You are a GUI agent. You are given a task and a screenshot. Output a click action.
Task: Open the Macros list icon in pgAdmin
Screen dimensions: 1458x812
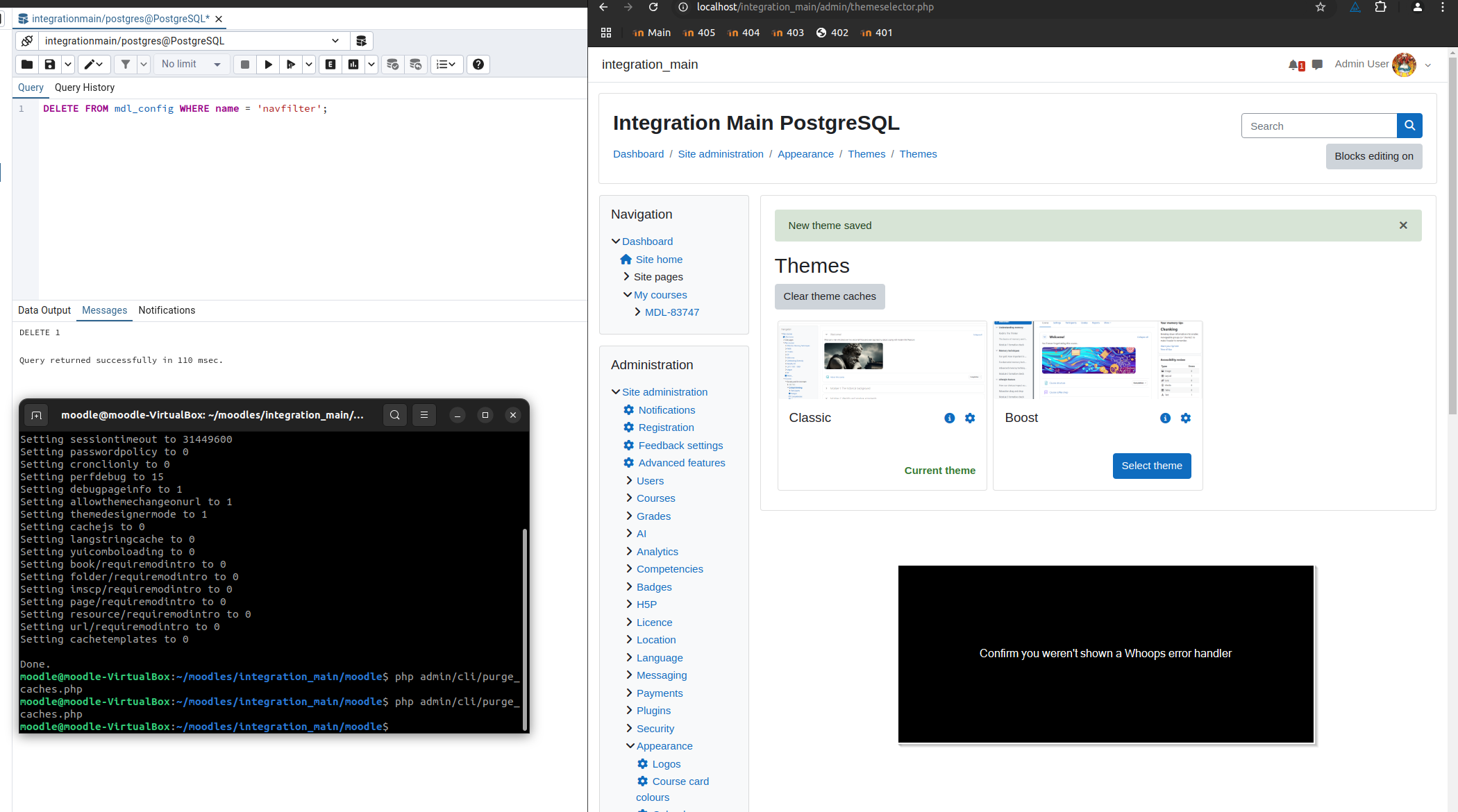(446, 65)
